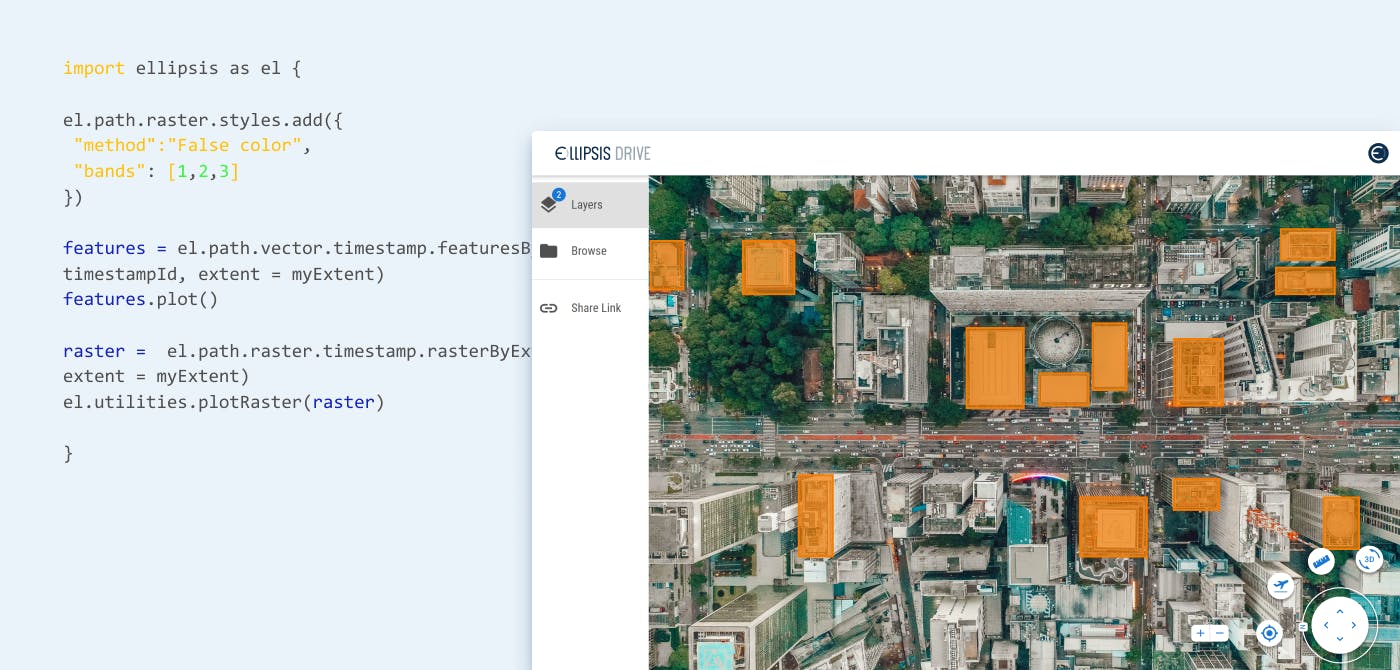Click the airplane fly-to icon
1400x670 pixels.
pos(1281,585)
